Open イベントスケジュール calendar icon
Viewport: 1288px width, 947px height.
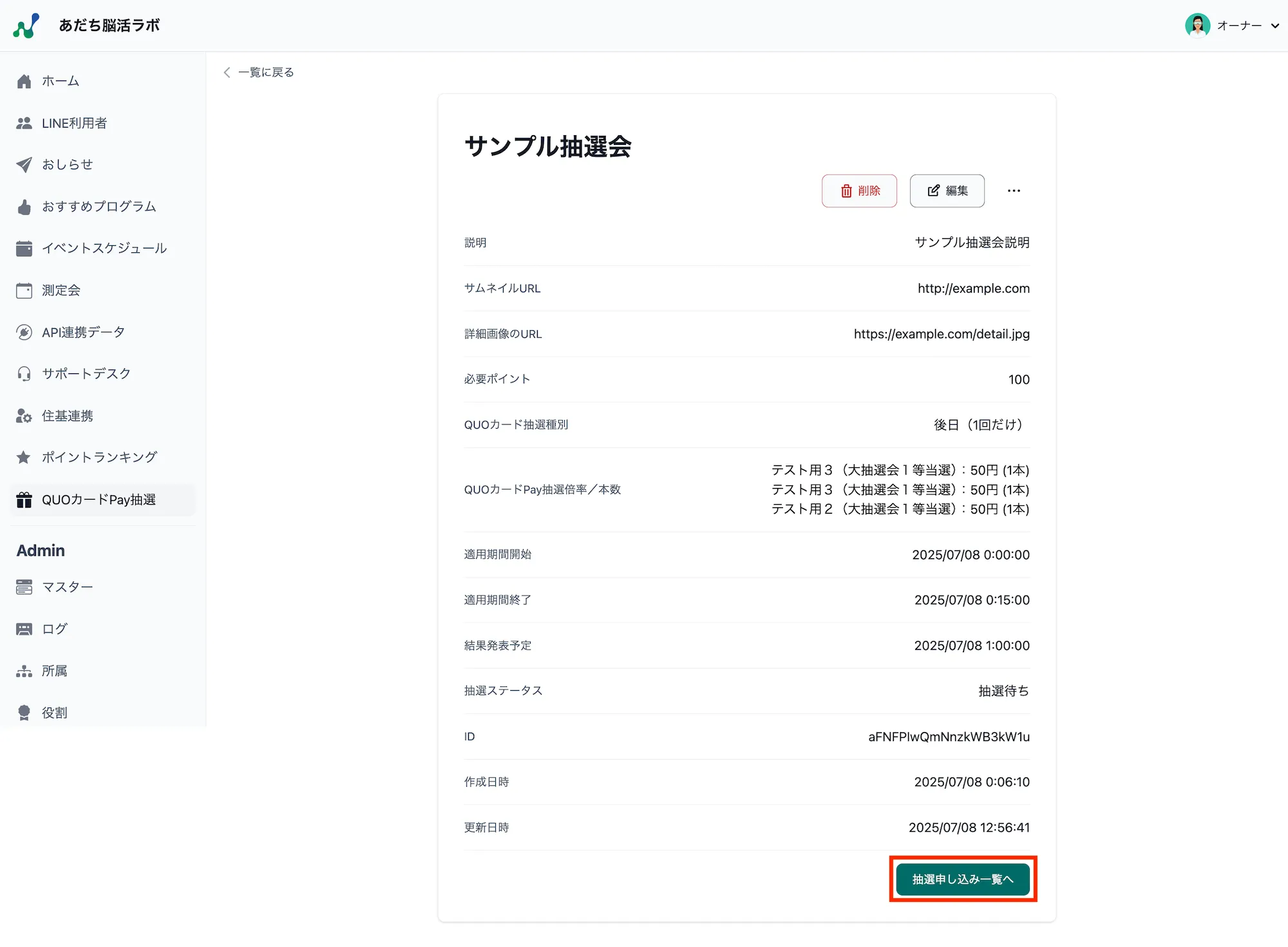(x=24, y=248)
